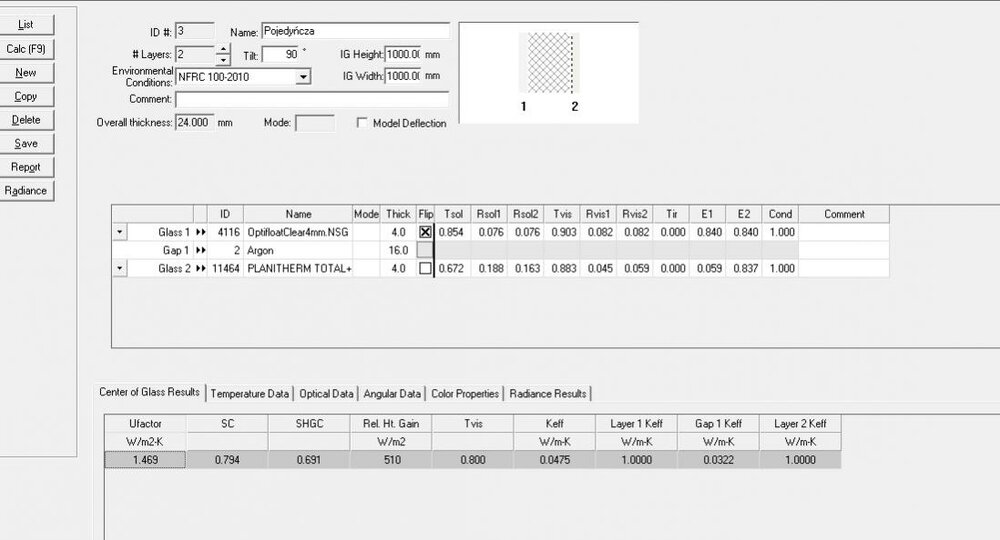1000x540 pixels.
Task: Check the Flip box for Glass 2
Action: coord(425,268)
